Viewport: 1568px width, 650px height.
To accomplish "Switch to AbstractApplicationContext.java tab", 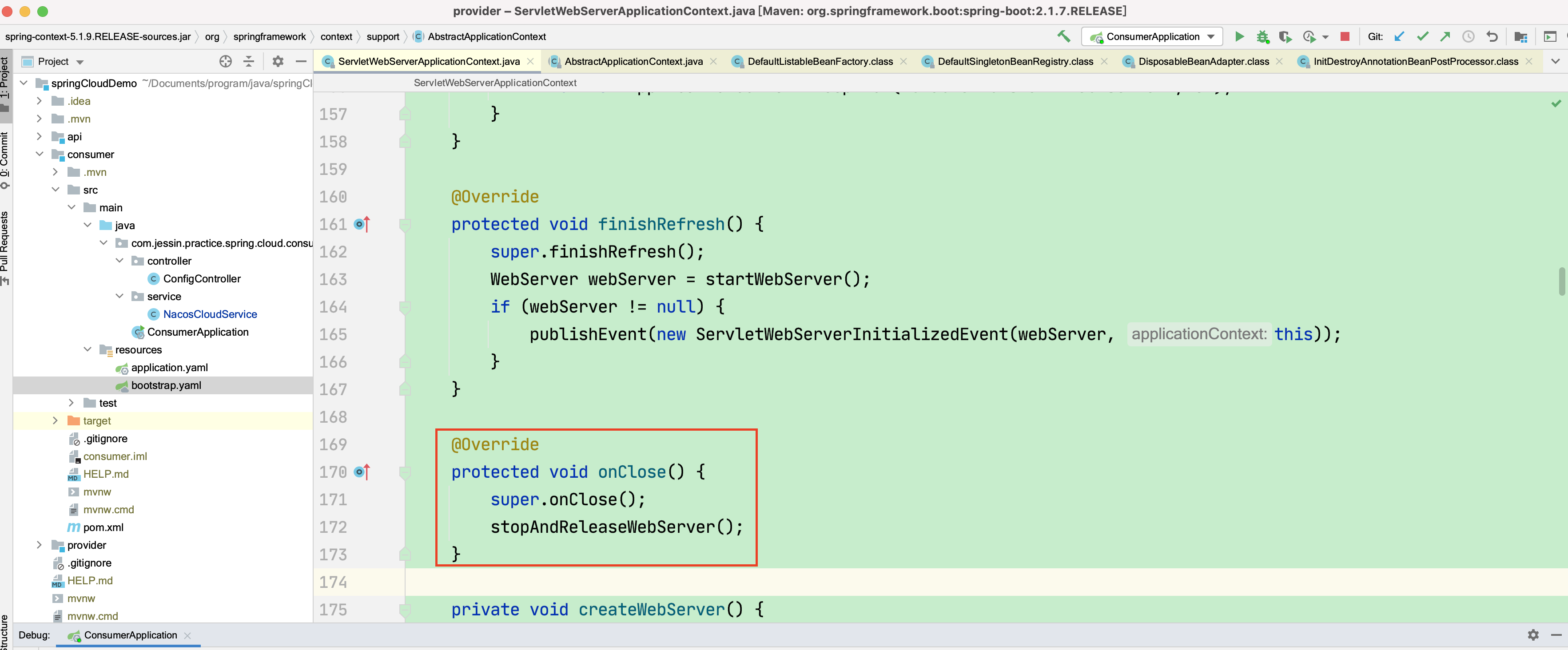I will [x=633, y=61].
